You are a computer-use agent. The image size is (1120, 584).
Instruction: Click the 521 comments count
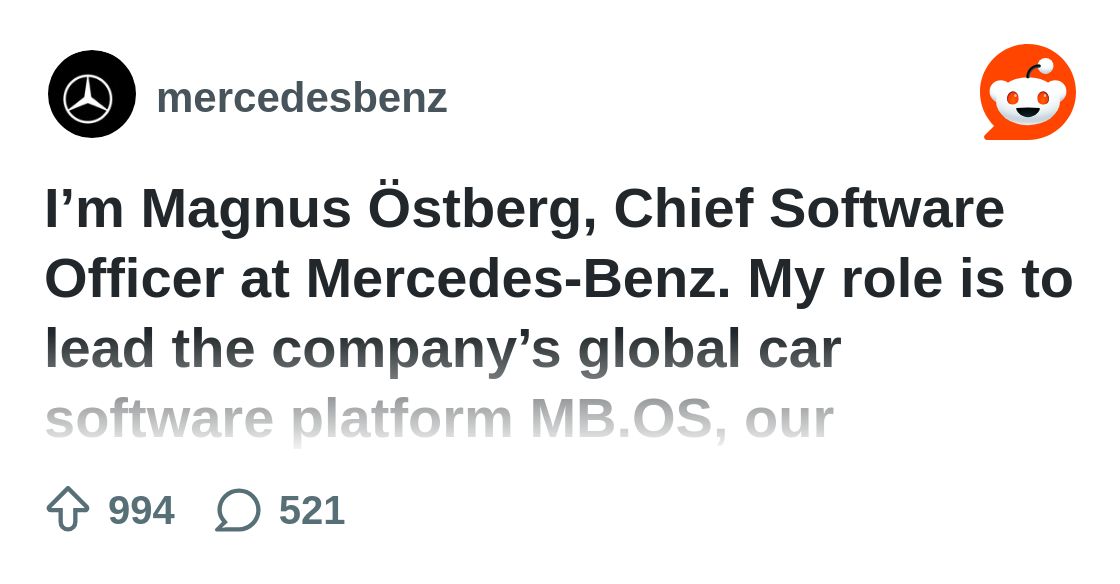point(311,511)
